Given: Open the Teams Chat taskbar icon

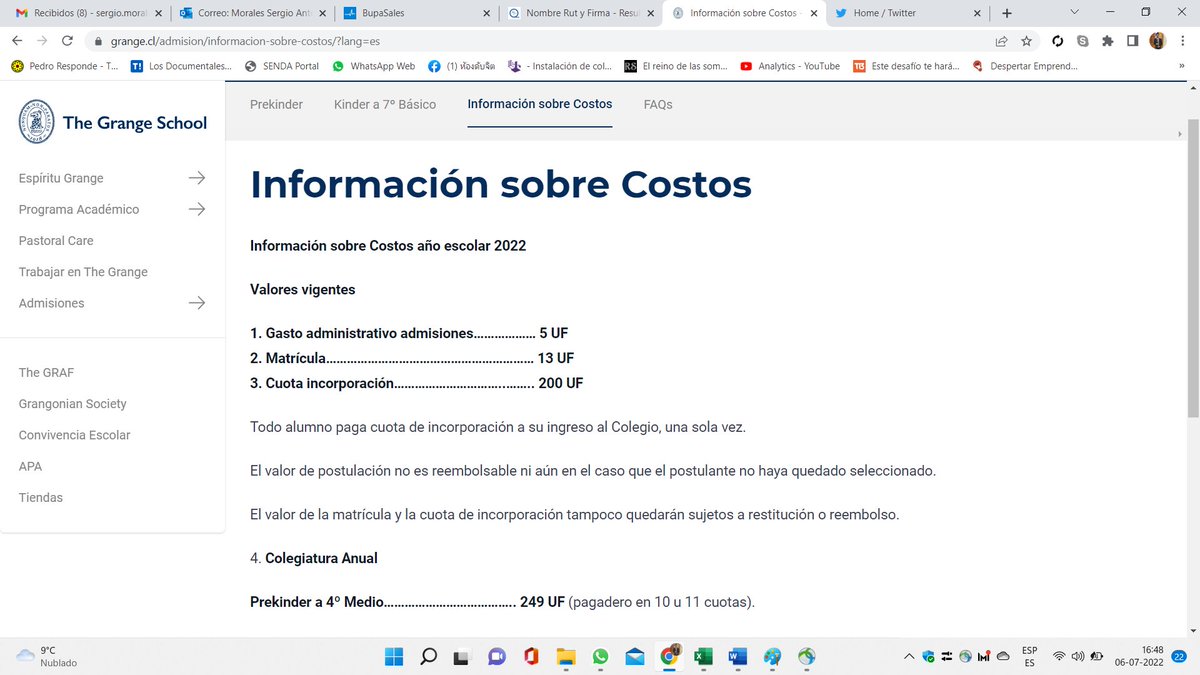Looking at the screenshot, I should pyautogui.click(x=496, y=656).
